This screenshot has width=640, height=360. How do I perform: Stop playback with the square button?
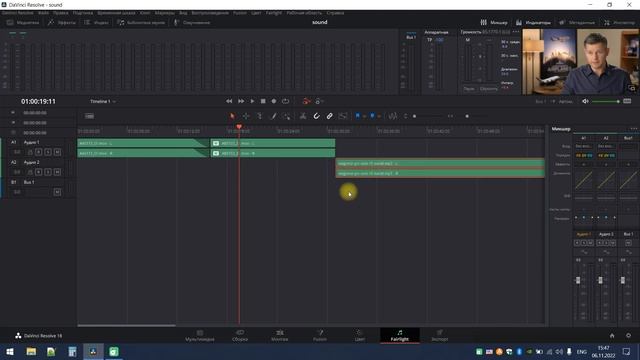[x=263, y=101]
